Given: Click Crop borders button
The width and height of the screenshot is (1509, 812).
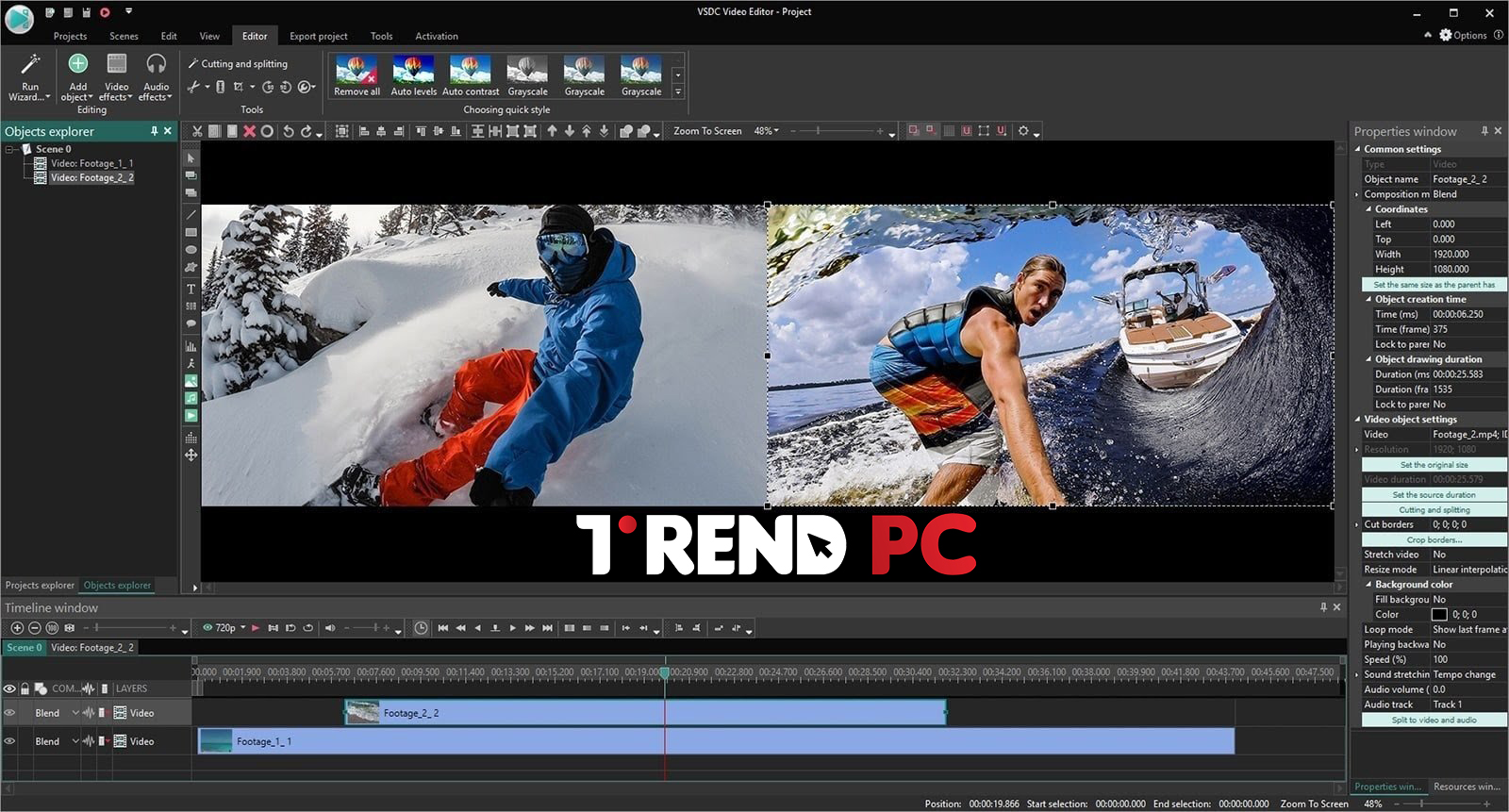Looking at the screenshot, I should pos(1434,540).
